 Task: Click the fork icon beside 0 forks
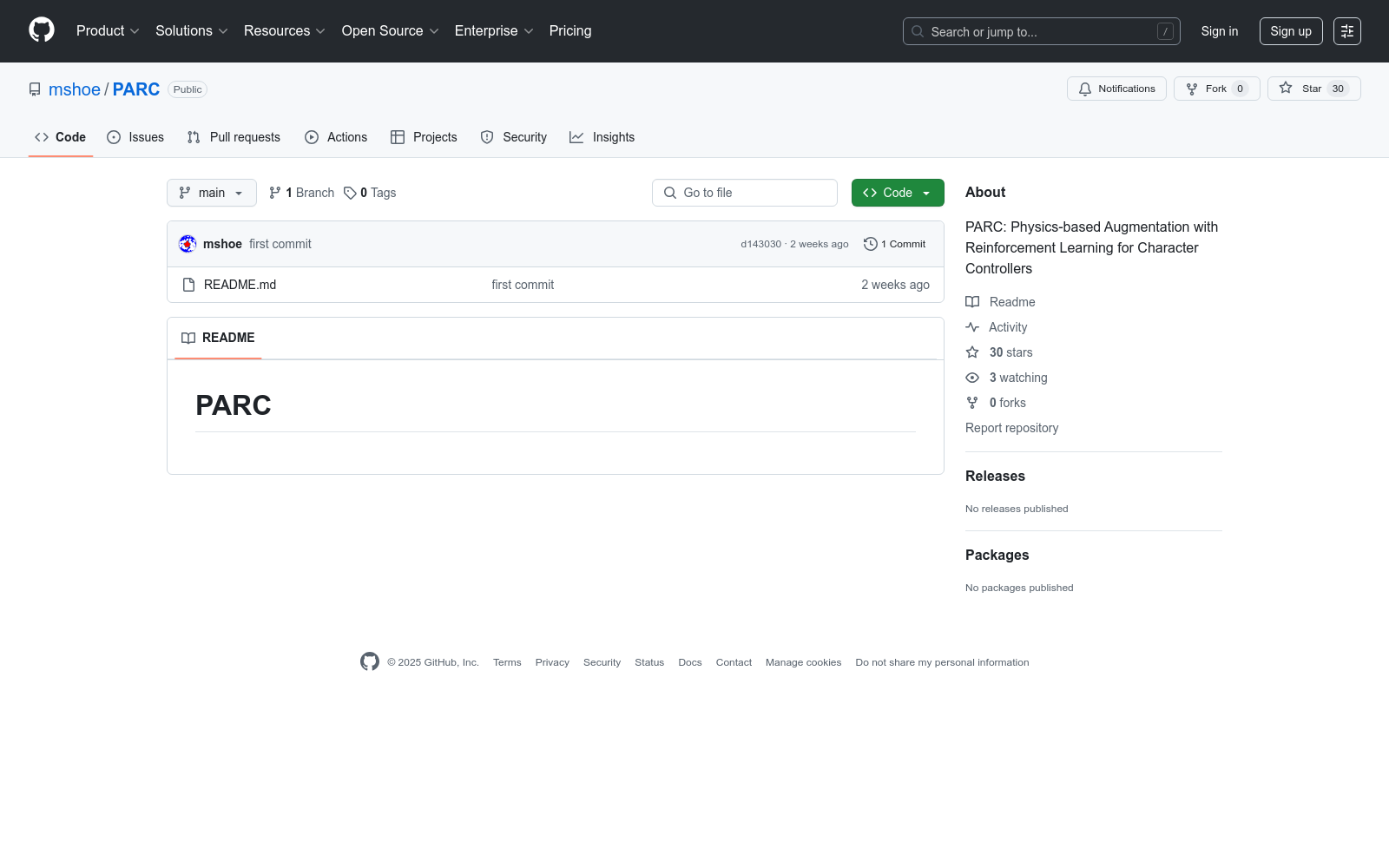972,403
